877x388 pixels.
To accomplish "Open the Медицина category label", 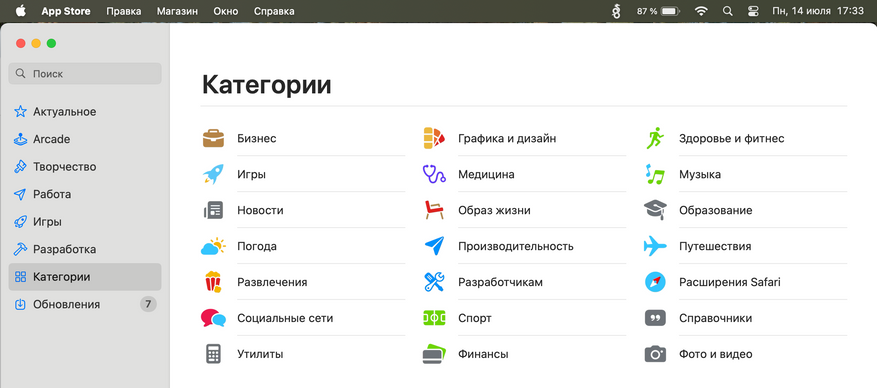I will (486, 174).
